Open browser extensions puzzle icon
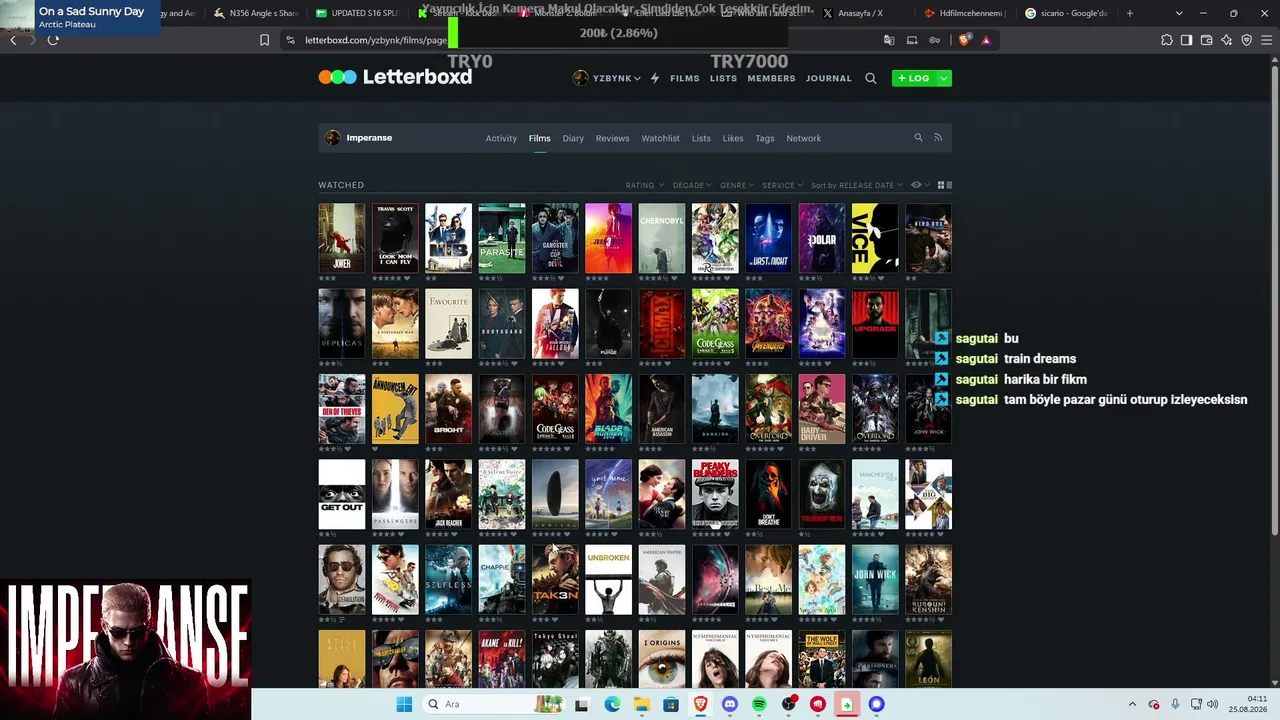 click(x=1166, y=40)
